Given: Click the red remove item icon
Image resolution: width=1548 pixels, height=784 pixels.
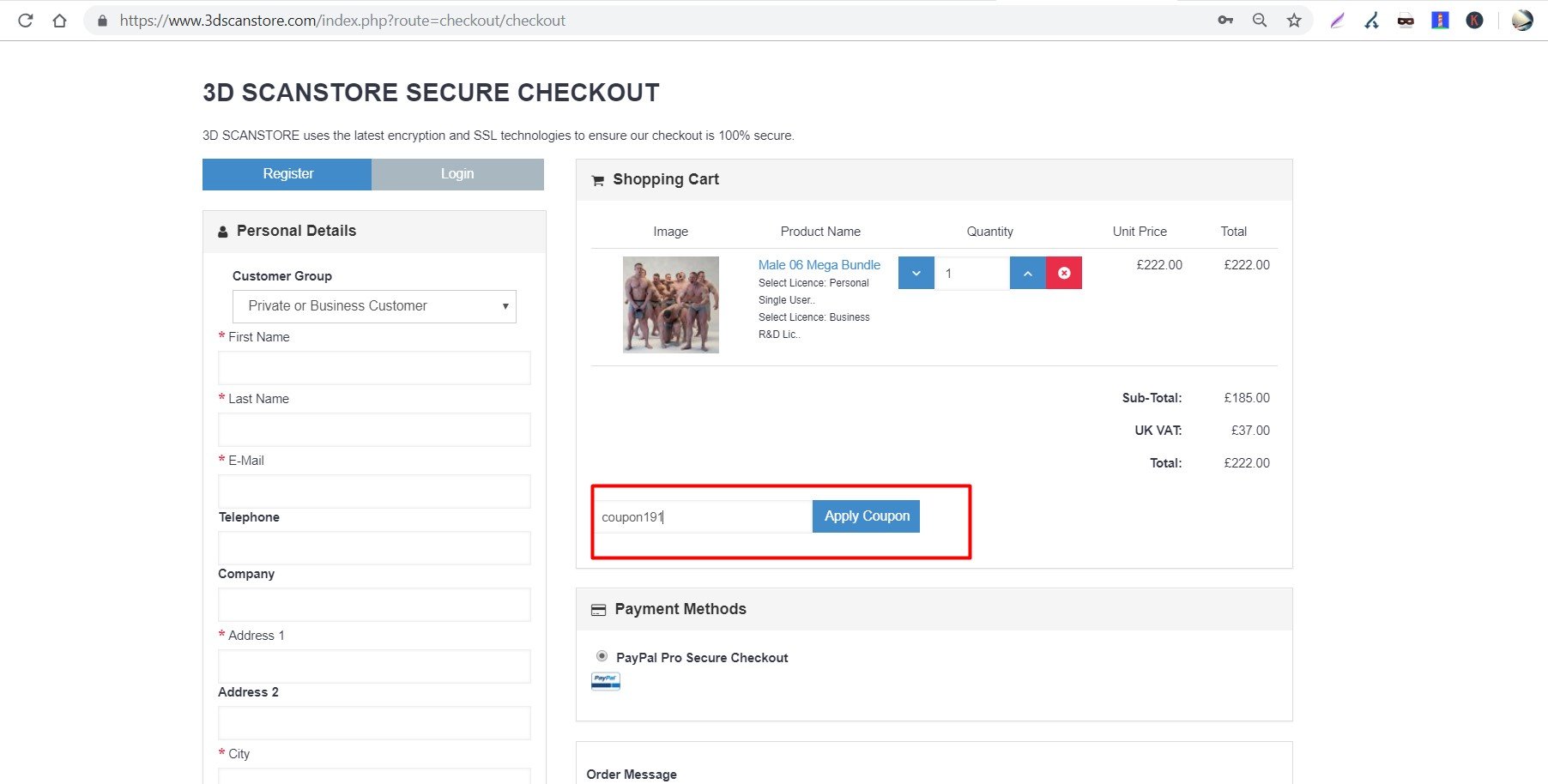Looking at the screenshot, I should [1064, 273].
